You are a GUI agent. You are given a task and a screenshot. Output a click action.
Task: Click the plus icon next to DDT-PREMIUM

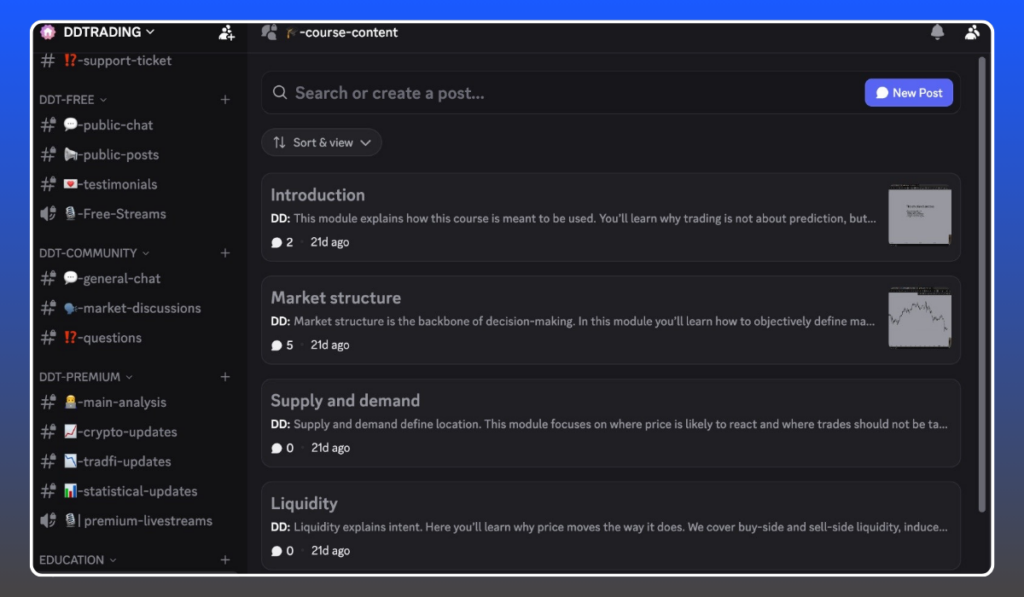pyautogui.click(x=225, y=377)
